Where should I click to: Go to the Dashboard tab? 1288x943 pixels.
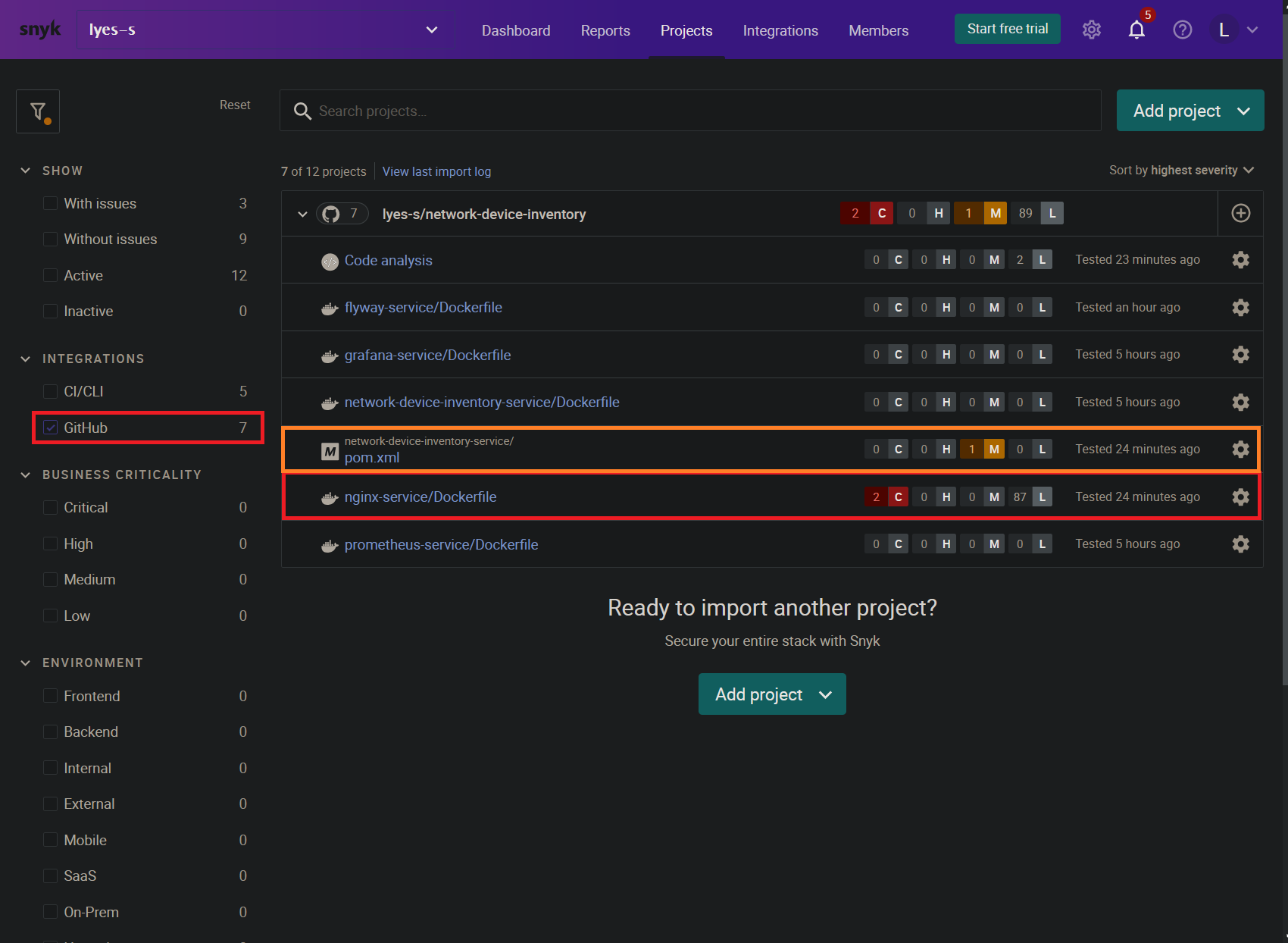tap(516, 30)
